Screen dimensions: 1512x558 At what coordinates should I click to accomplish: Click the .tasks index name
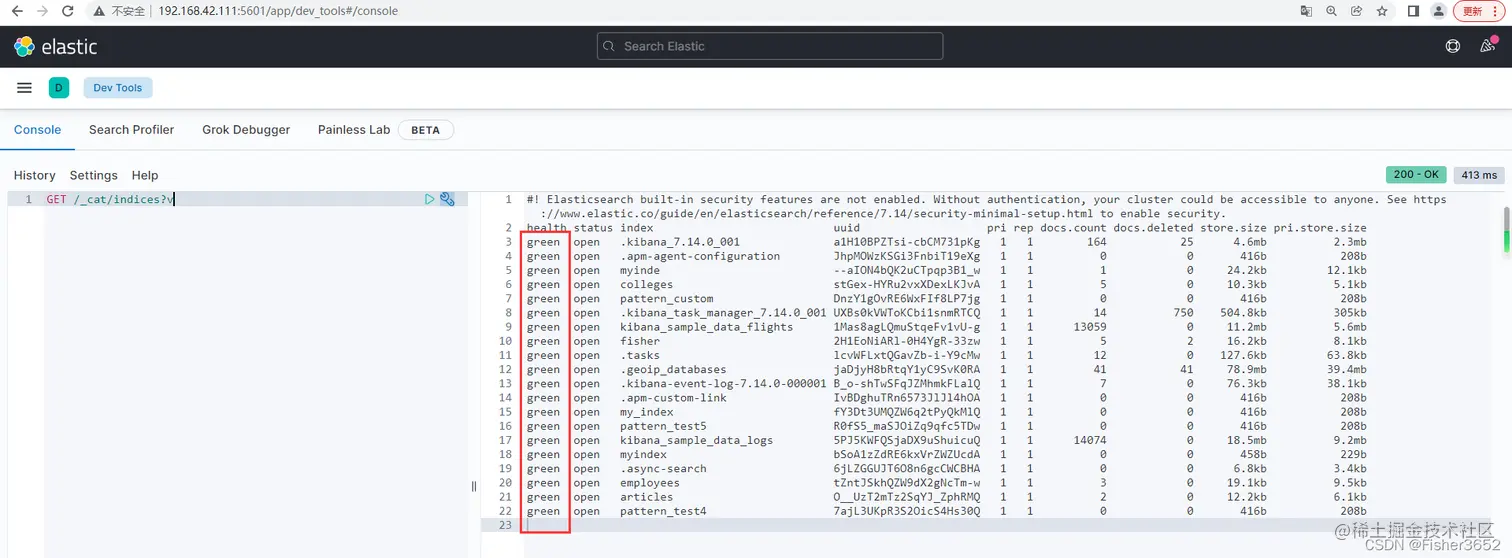640,355
